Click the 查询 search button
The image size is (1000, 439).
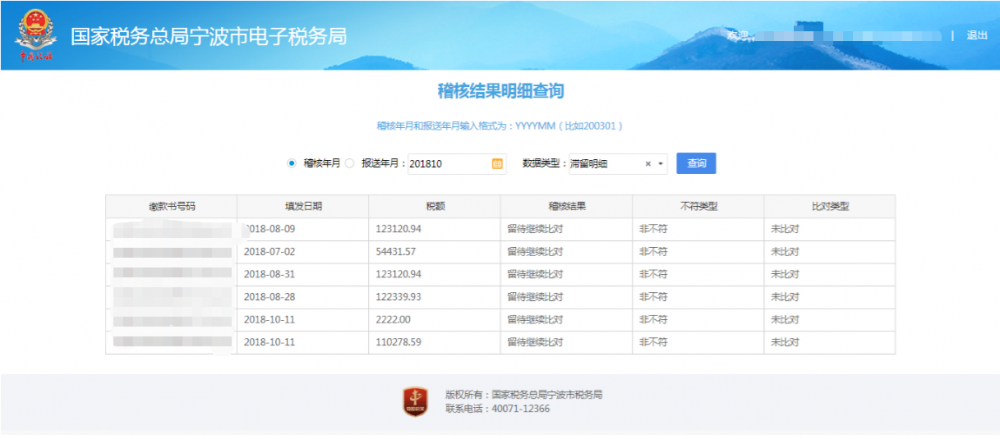click(x=696, y=163)
